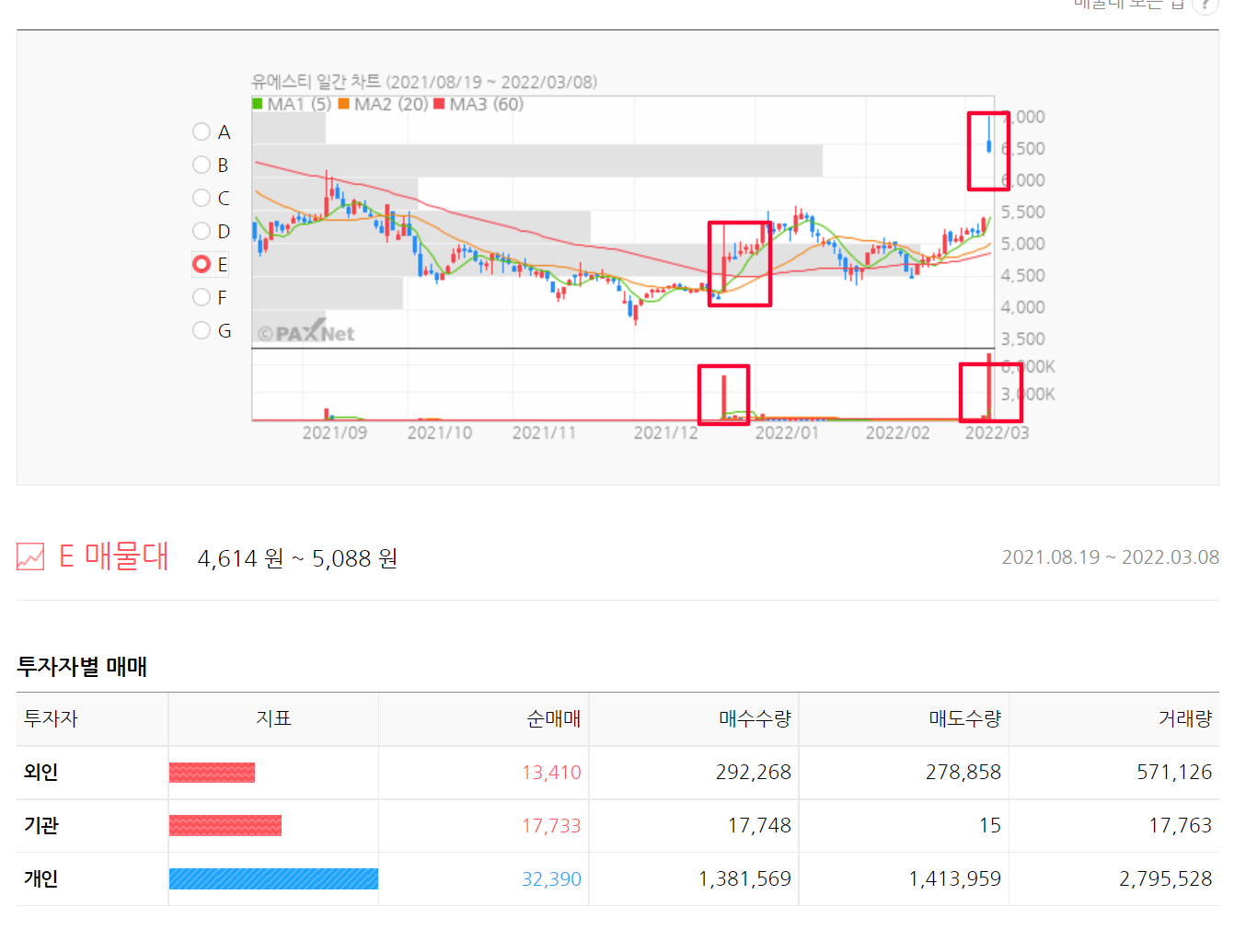
Task: Select radio button A
Action: coord(202,132)
